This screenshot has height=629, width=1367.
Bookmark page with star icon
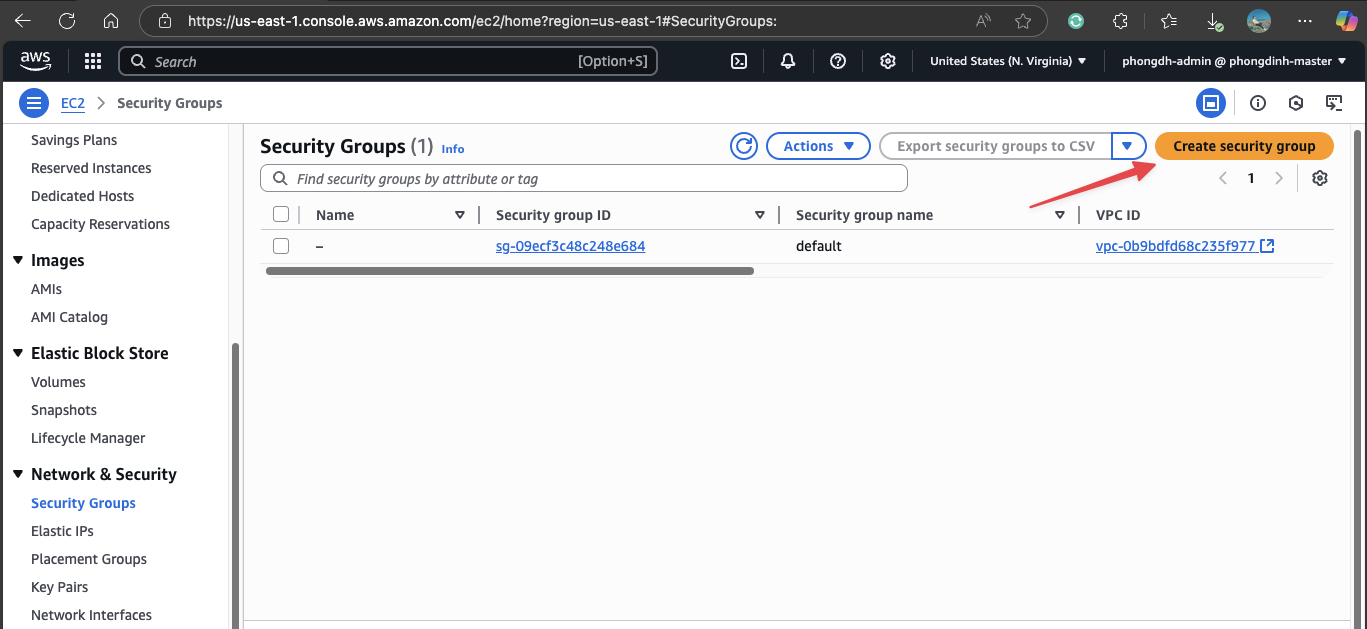pyautogui.click(x=1023, y=21)
